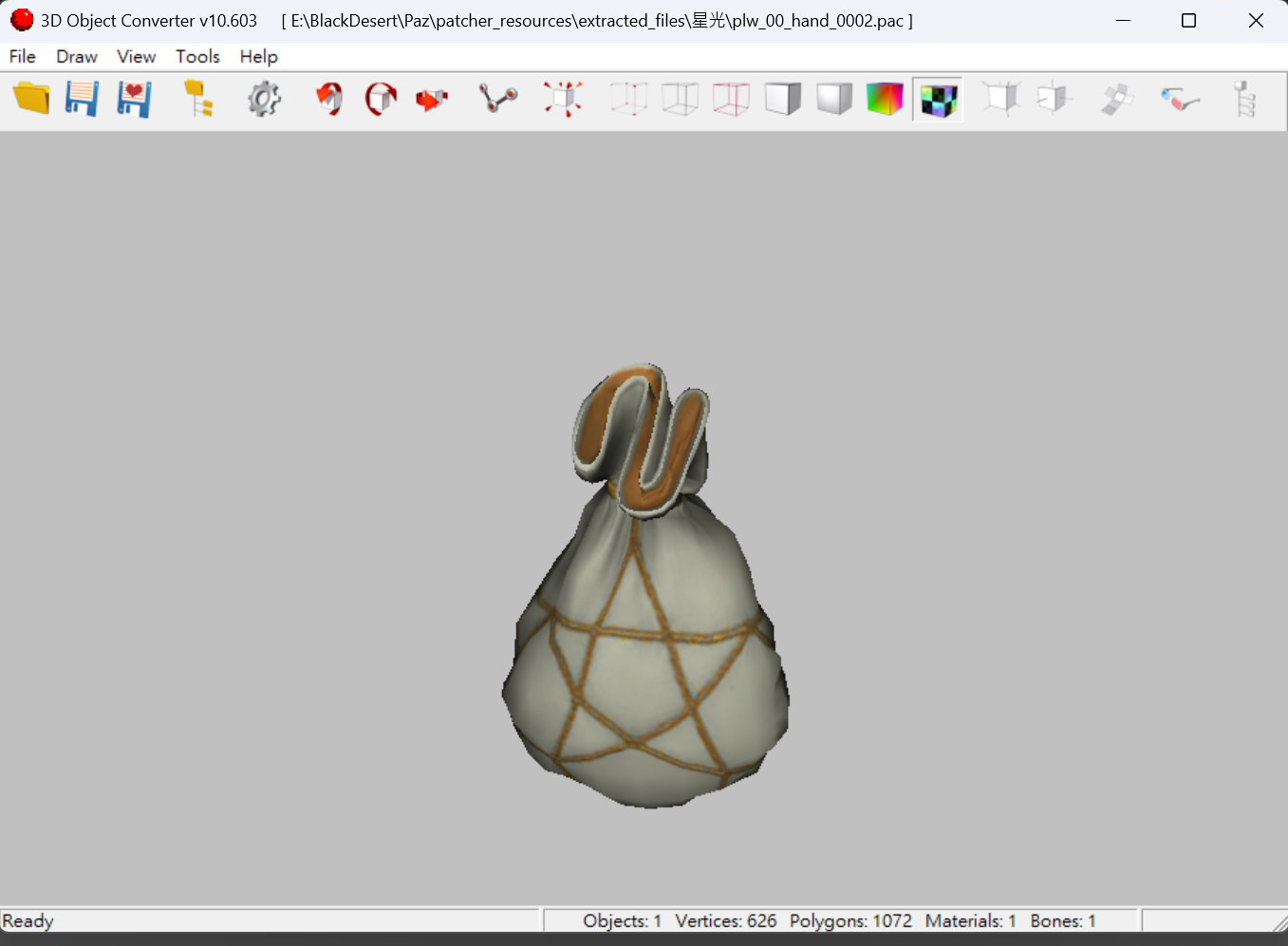Screen dimensions: 1288x946
Task: Click the cube with red burst markers icon
Action: click(563, 98)
